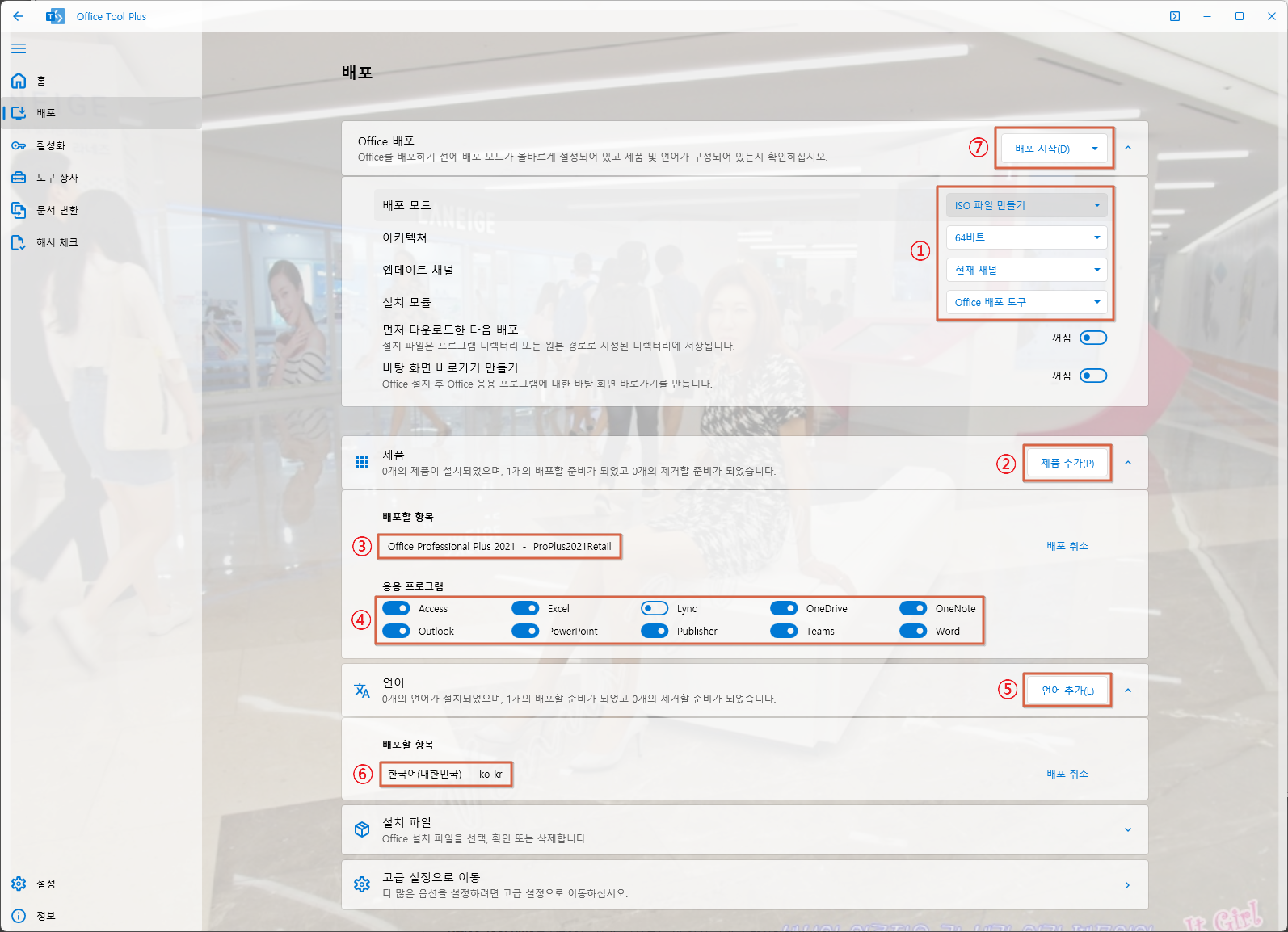Collapse the Office 배포 section chevron
Image resolution: width=1288 pixels, height=932 pixels.
pos(1128,149)
